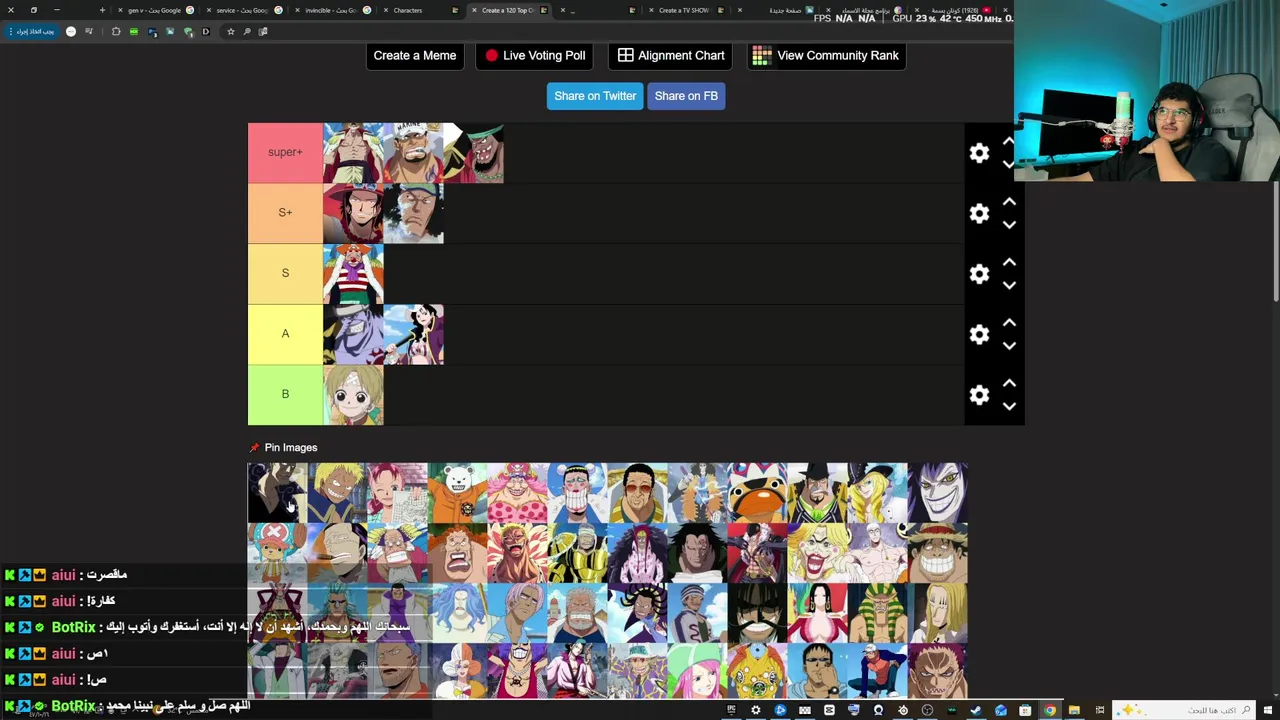
Task: Open Chrome profile avatar icon
Action: 71,31
